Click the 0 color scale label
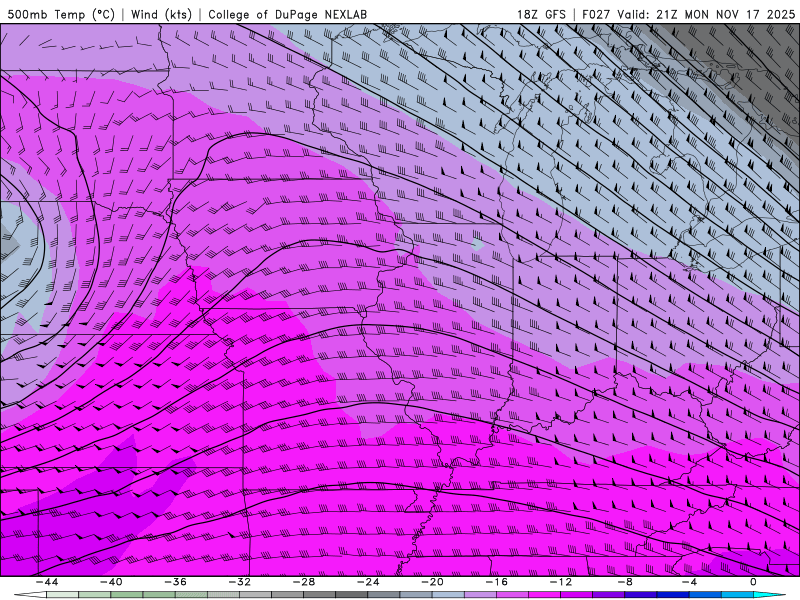 (754, 582)
